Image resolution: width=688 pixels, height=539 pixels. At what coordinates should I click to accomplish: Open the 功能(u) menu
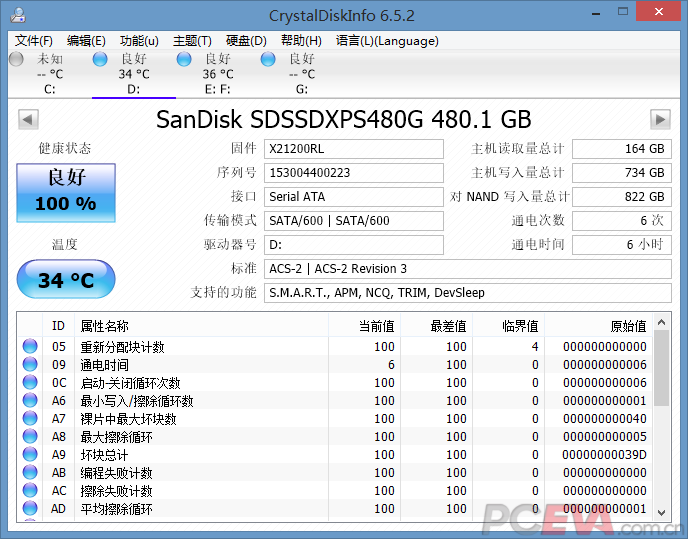(139, 41)
